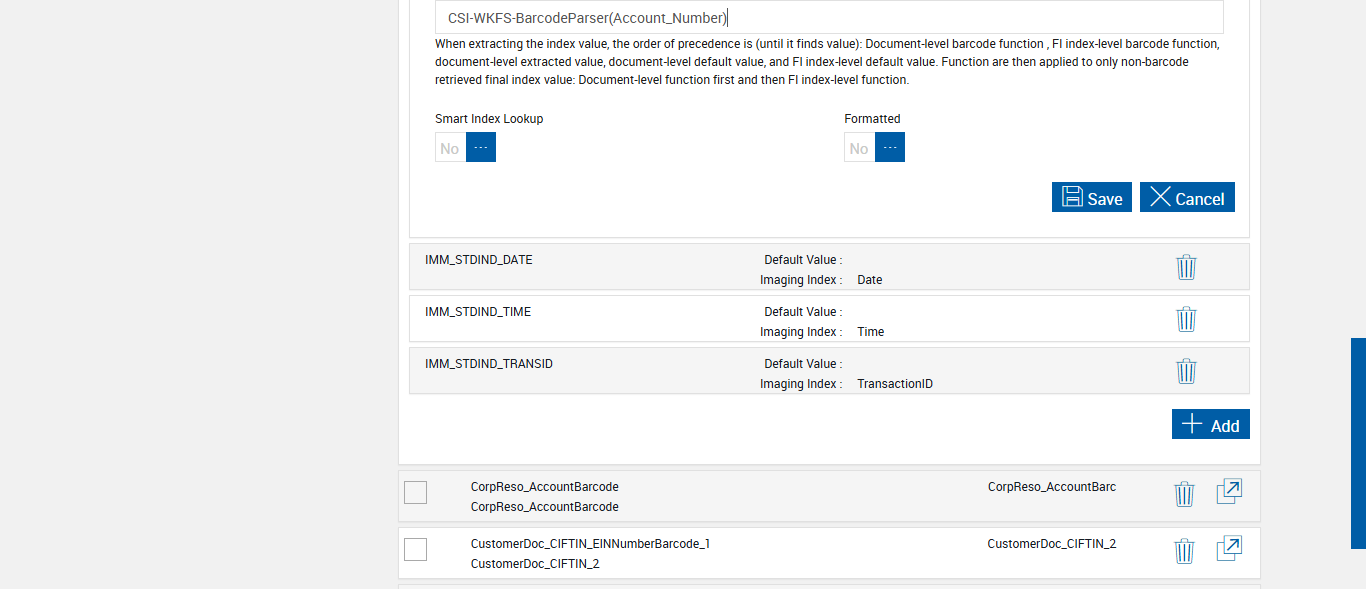Toggle the Smart Index Lookup switch
Screen dimensions: 1366x589
click(x=465, y=147)
